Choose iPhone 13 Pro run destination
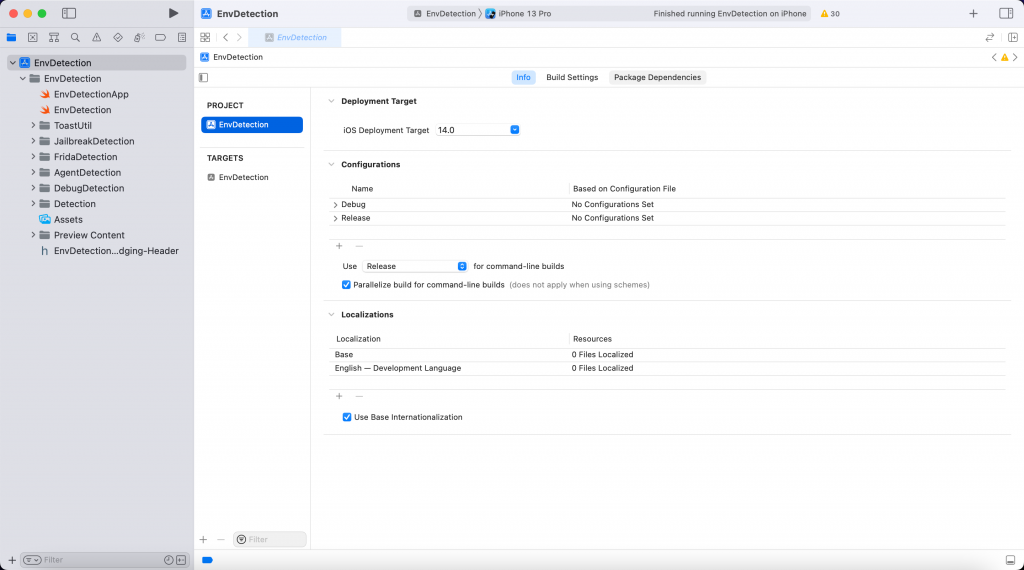1024x570 pixels. (519, 13)
